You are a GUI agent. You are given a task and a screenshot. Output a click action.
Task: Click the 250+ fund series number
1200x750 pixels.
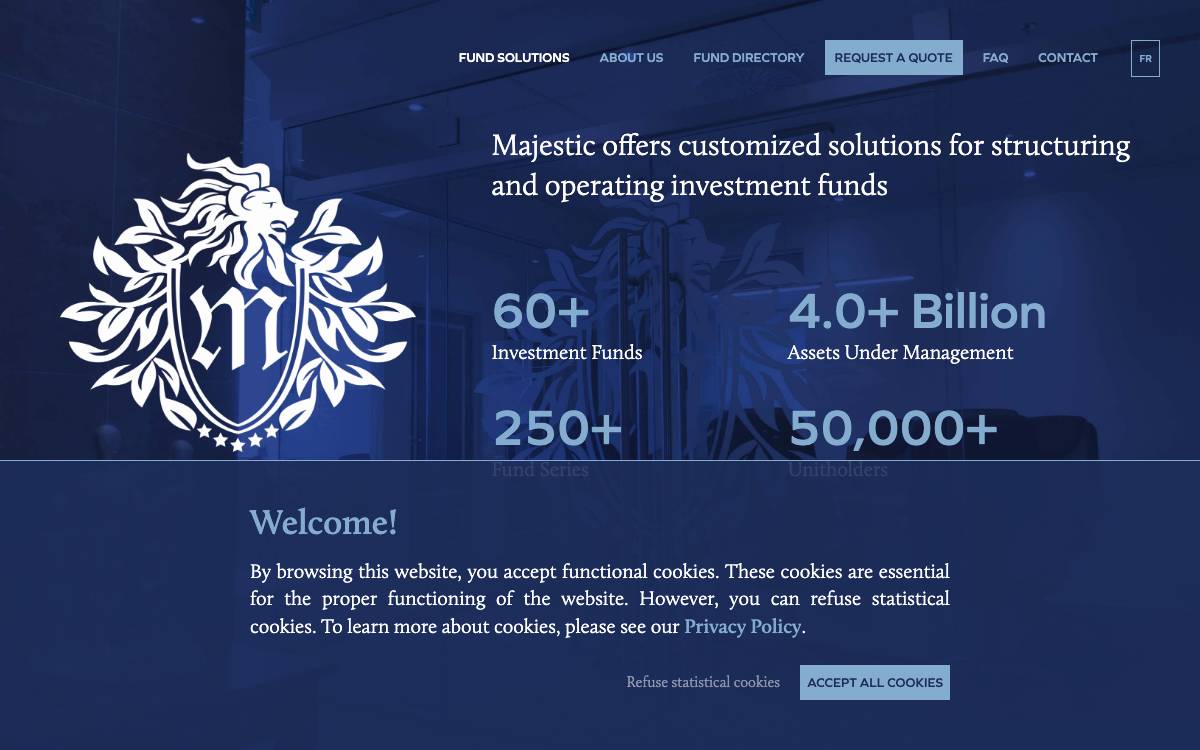pyautogui.click(x=557, y=429)
